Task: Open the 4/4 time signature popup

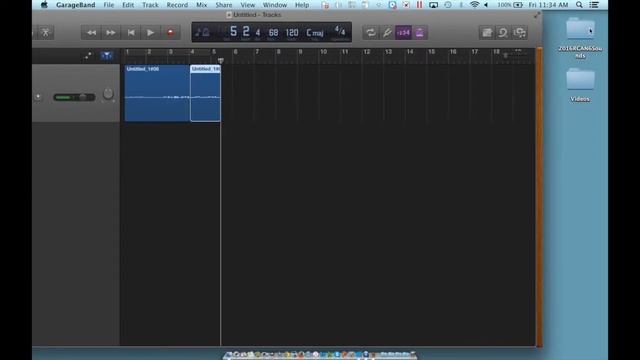Action: pyautogui.click(x=340, y=31)
